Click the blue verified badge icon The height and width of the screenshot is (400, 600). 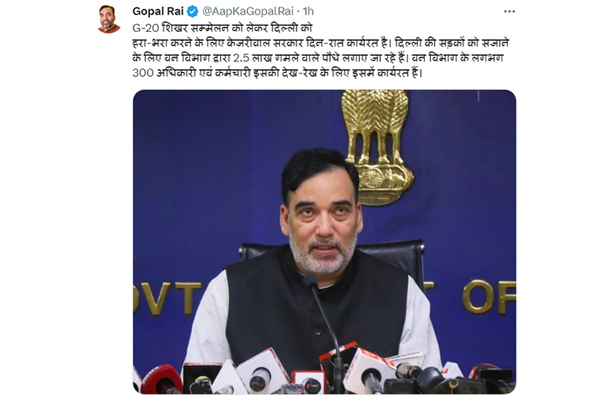coord(192,11)
